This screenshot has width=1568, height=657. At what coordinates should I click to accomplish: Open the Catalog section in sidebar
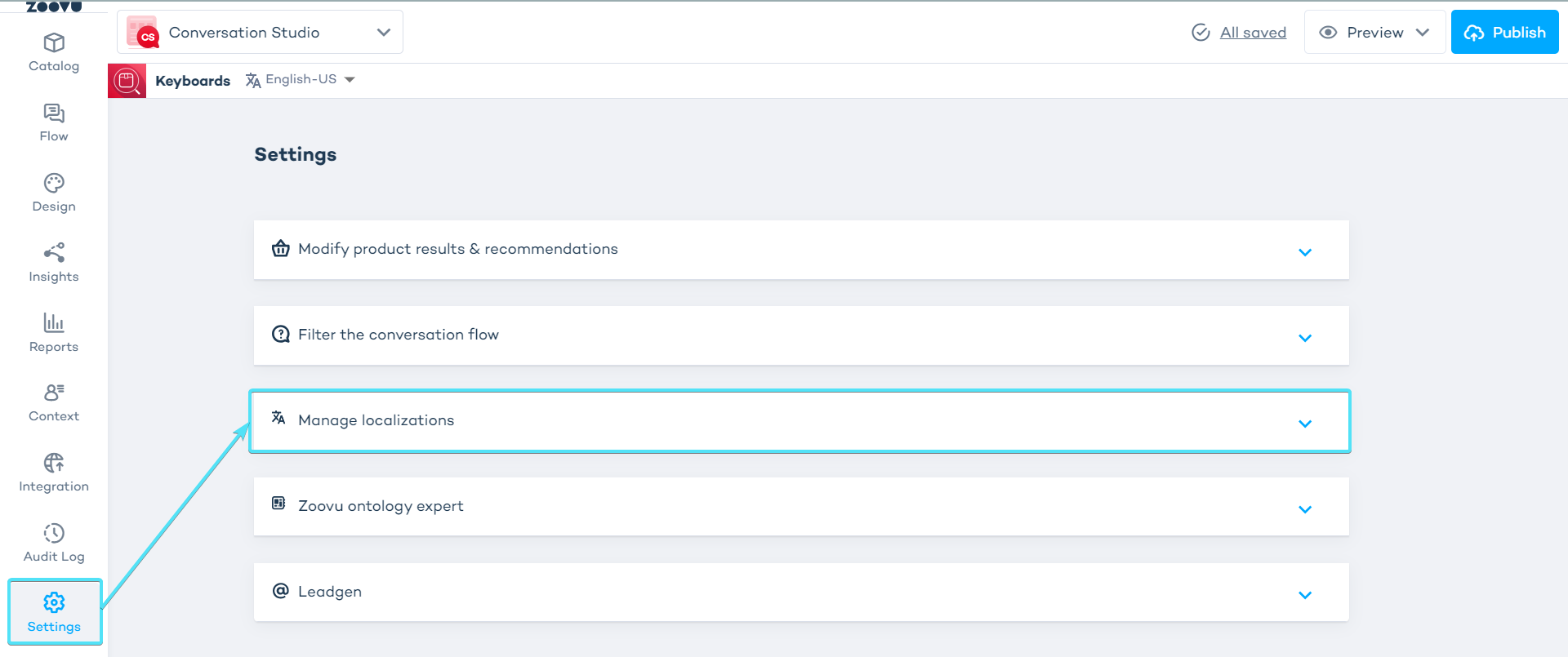point(54,52)
